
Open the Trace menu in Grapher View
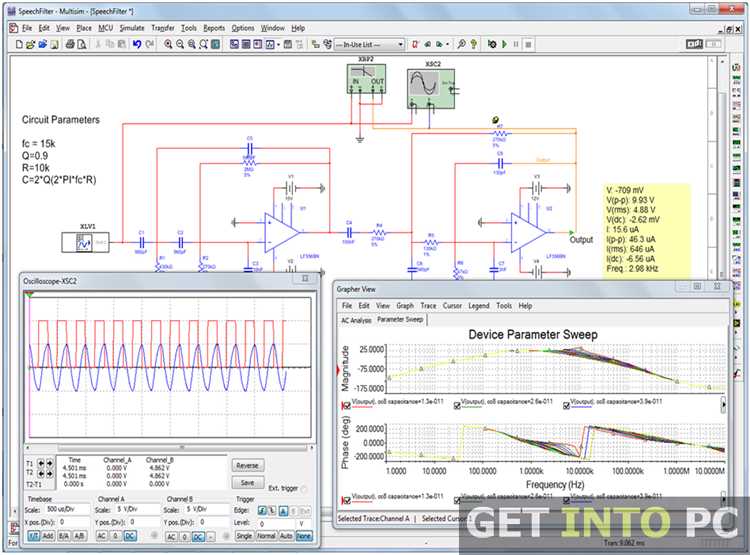point(428,306)
